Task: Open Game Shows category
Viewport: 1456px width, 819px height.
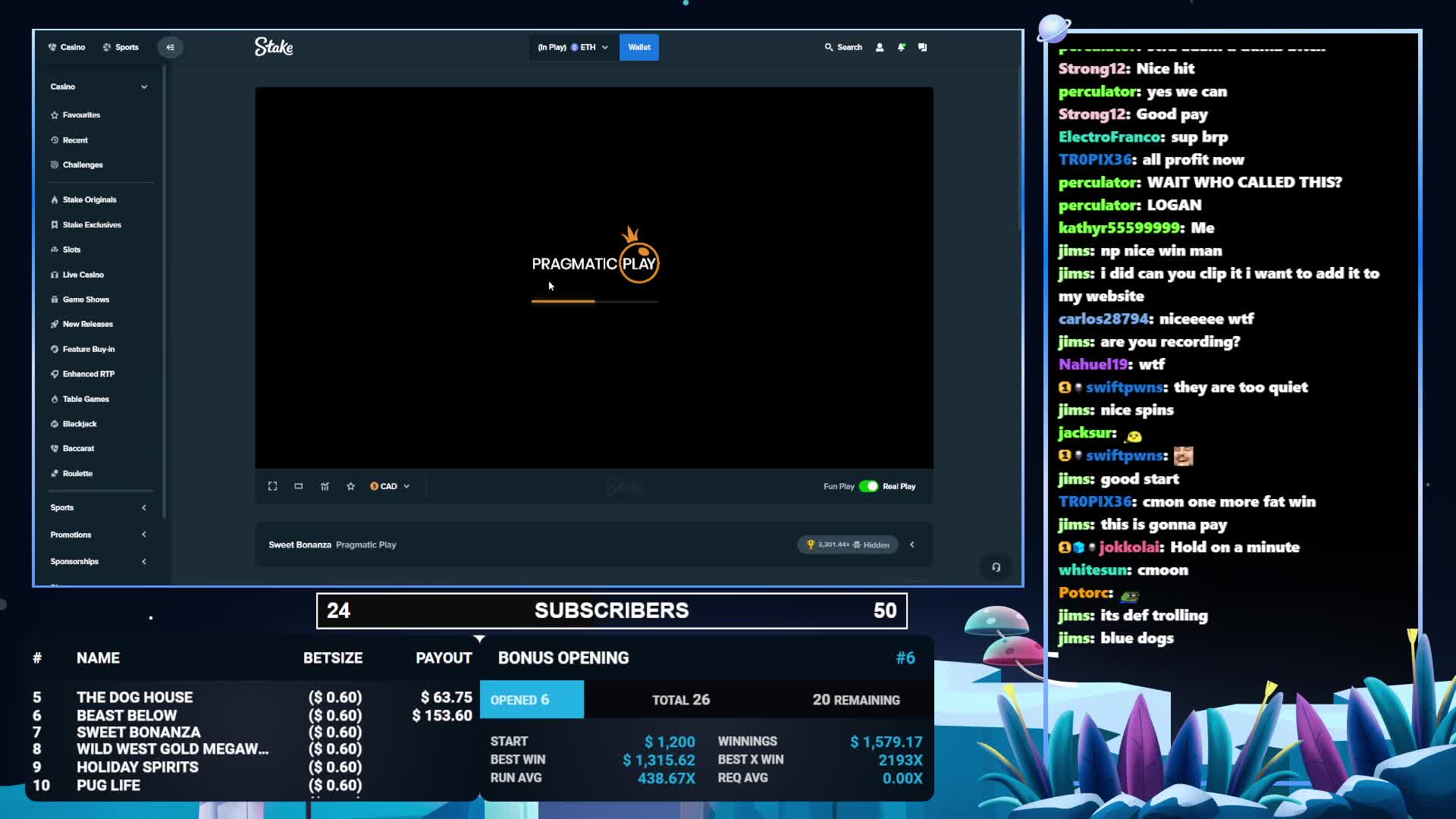Action: [x=86, y=300]
